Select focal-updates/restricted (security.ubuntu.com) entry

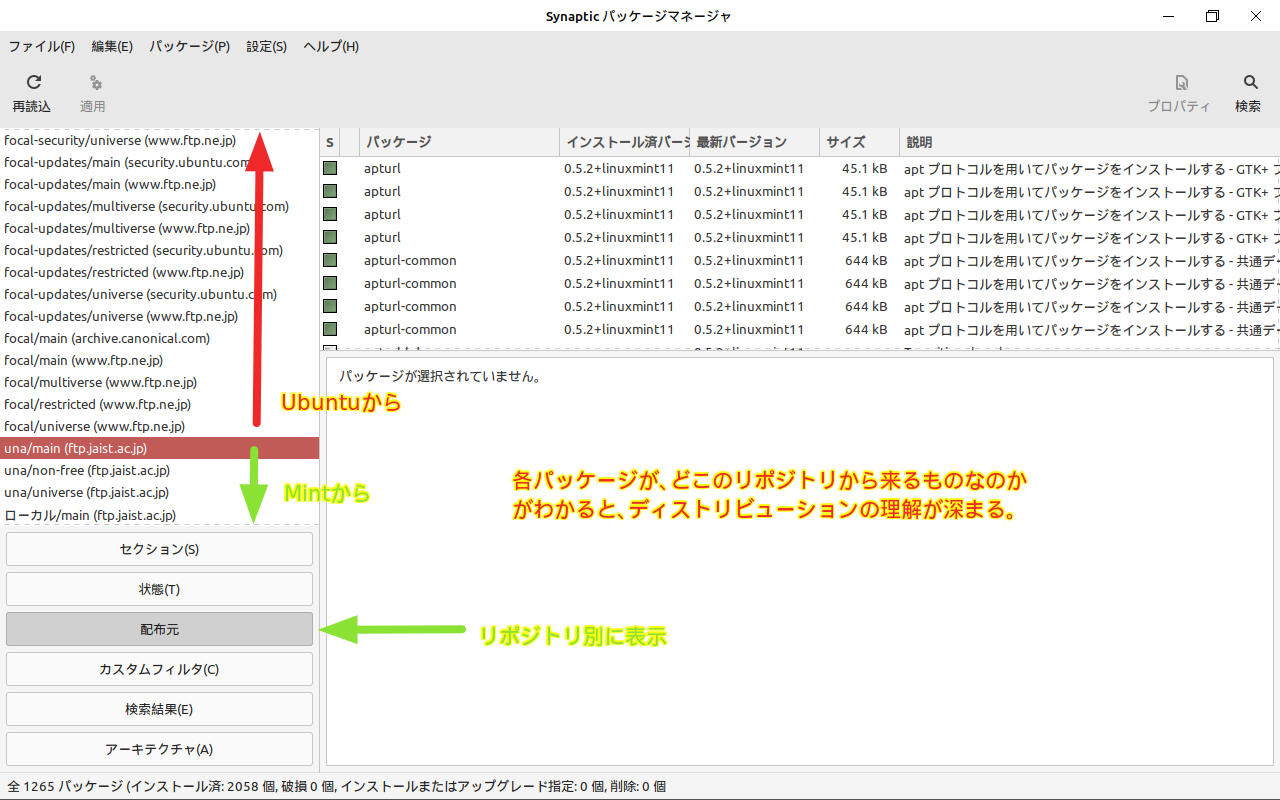point(160,250)
